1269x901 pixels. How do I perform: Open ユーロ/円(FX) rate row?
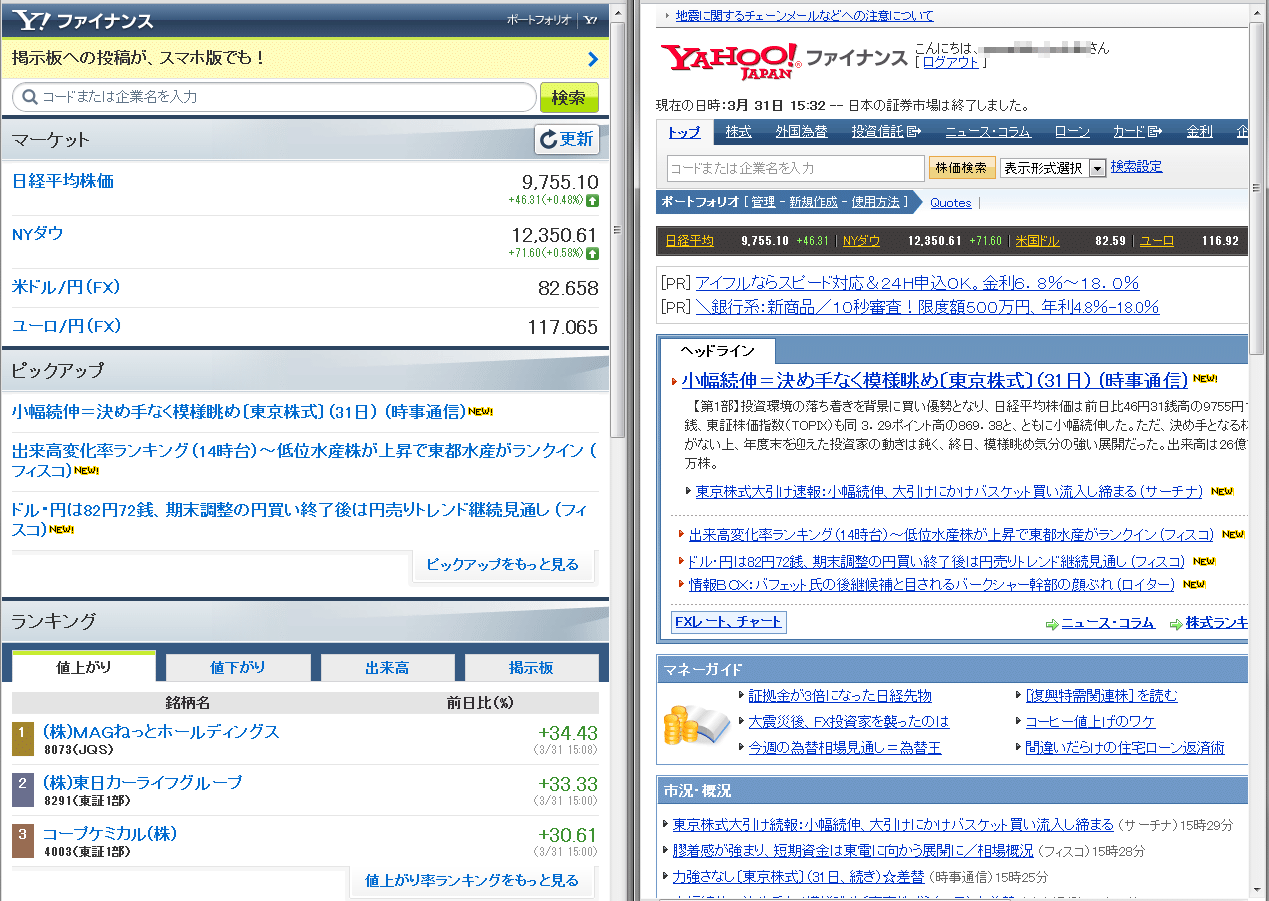click(305, 327)
